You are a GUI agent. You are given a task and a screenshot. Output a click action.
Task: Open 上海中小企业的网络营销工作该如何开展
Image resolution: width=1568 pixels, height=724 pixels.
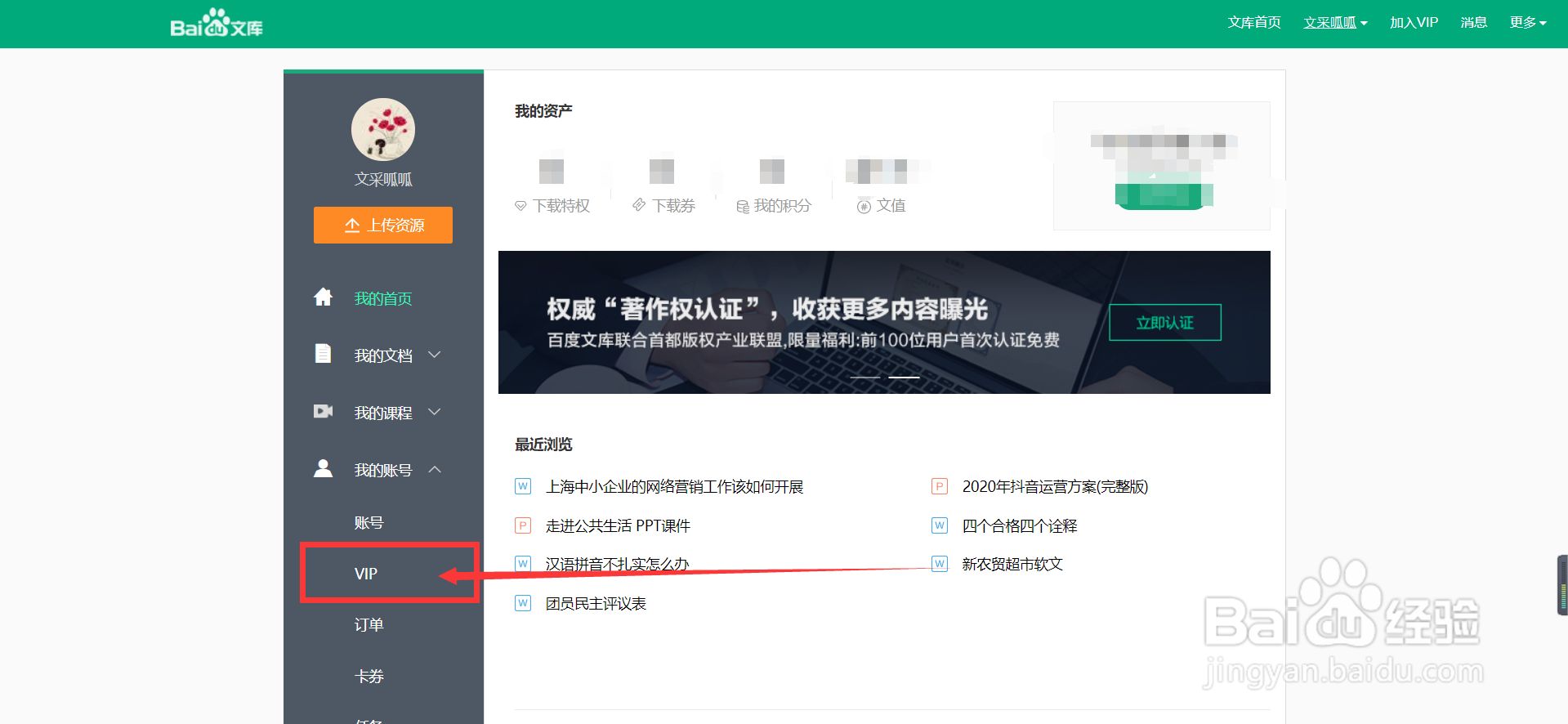coord(674,487)
